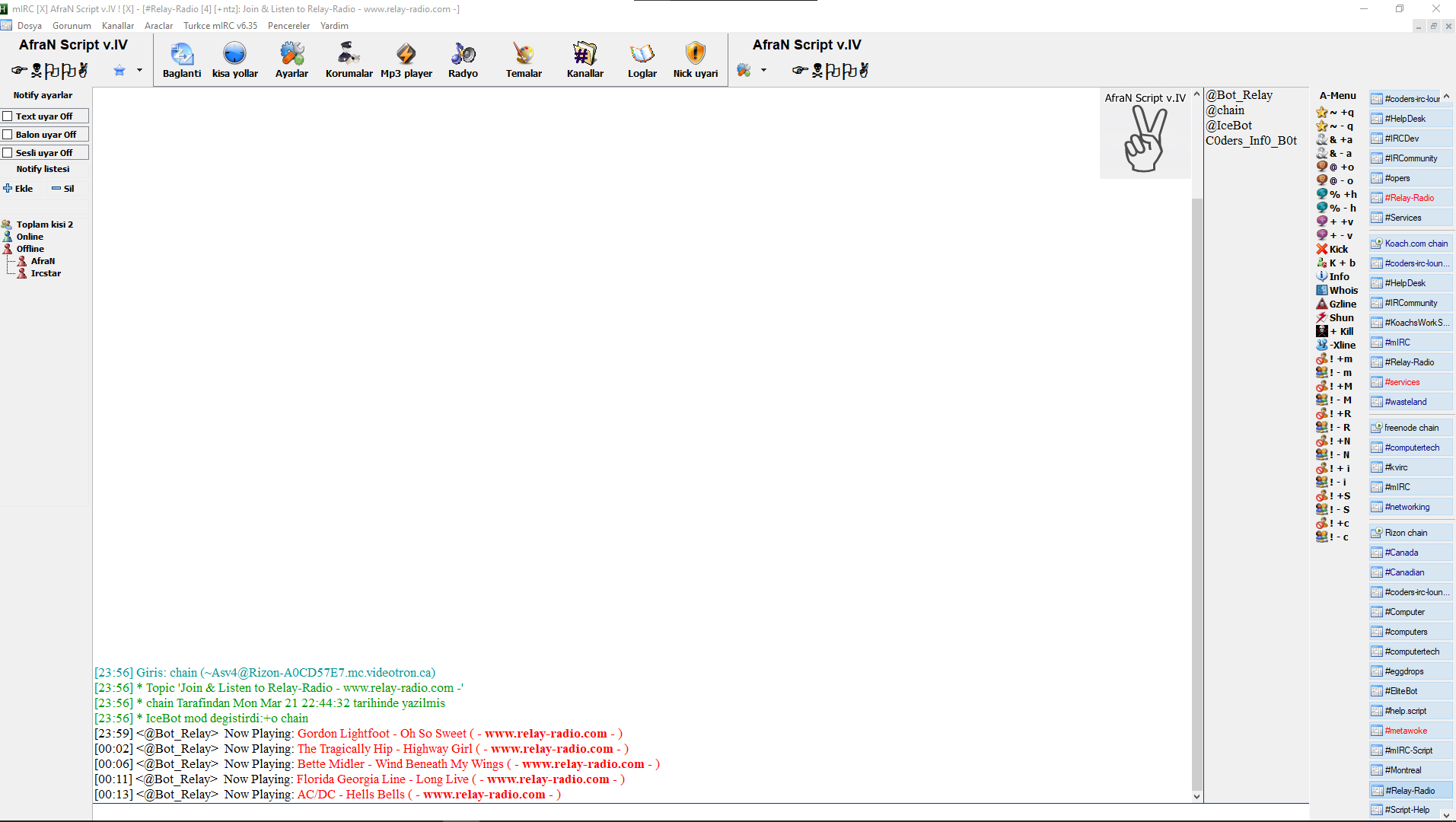Viewport: 1456px width, 822px height.
Task: Enable the Text uyar checkbox
Action: tap(8, 116)
